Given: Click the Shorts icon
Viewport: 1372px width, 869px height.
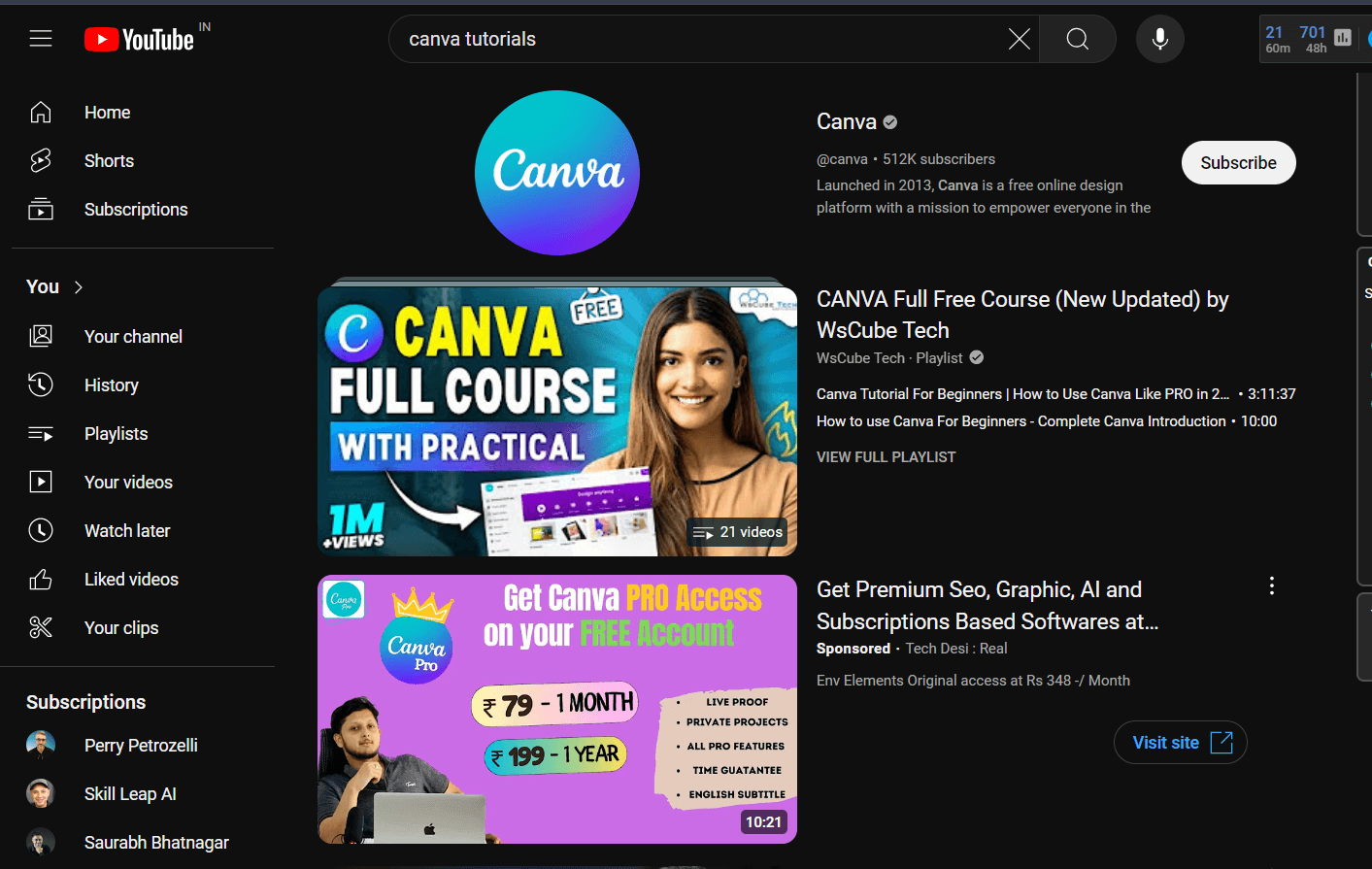Looking at the screenshot, I should pos(41,161).
